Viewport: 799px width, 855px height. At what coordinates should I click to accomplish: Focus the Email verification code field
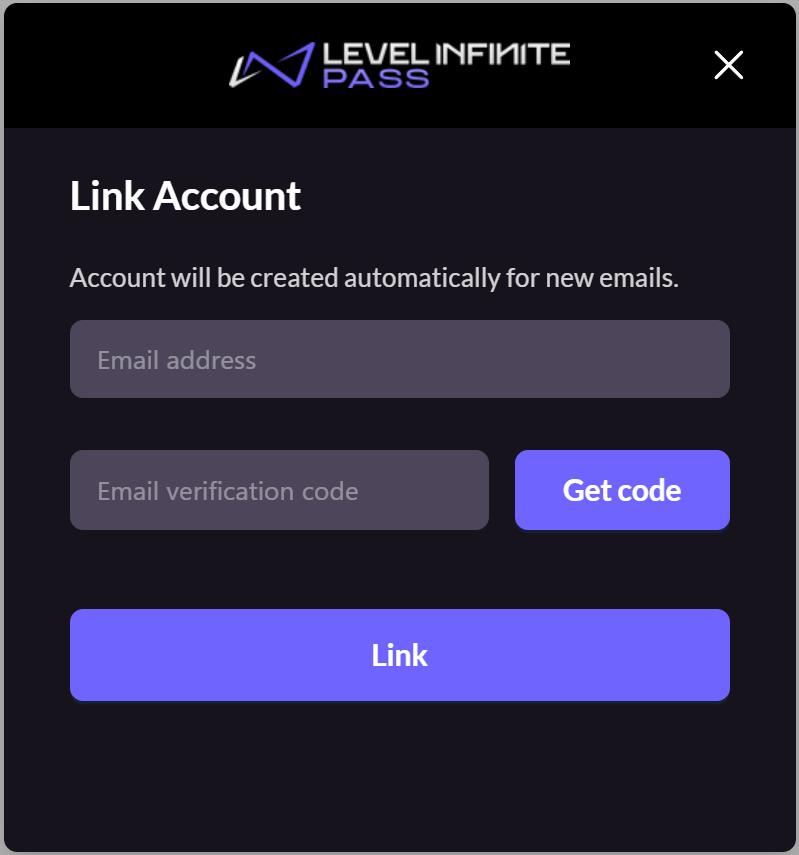[x=279, y=490]
